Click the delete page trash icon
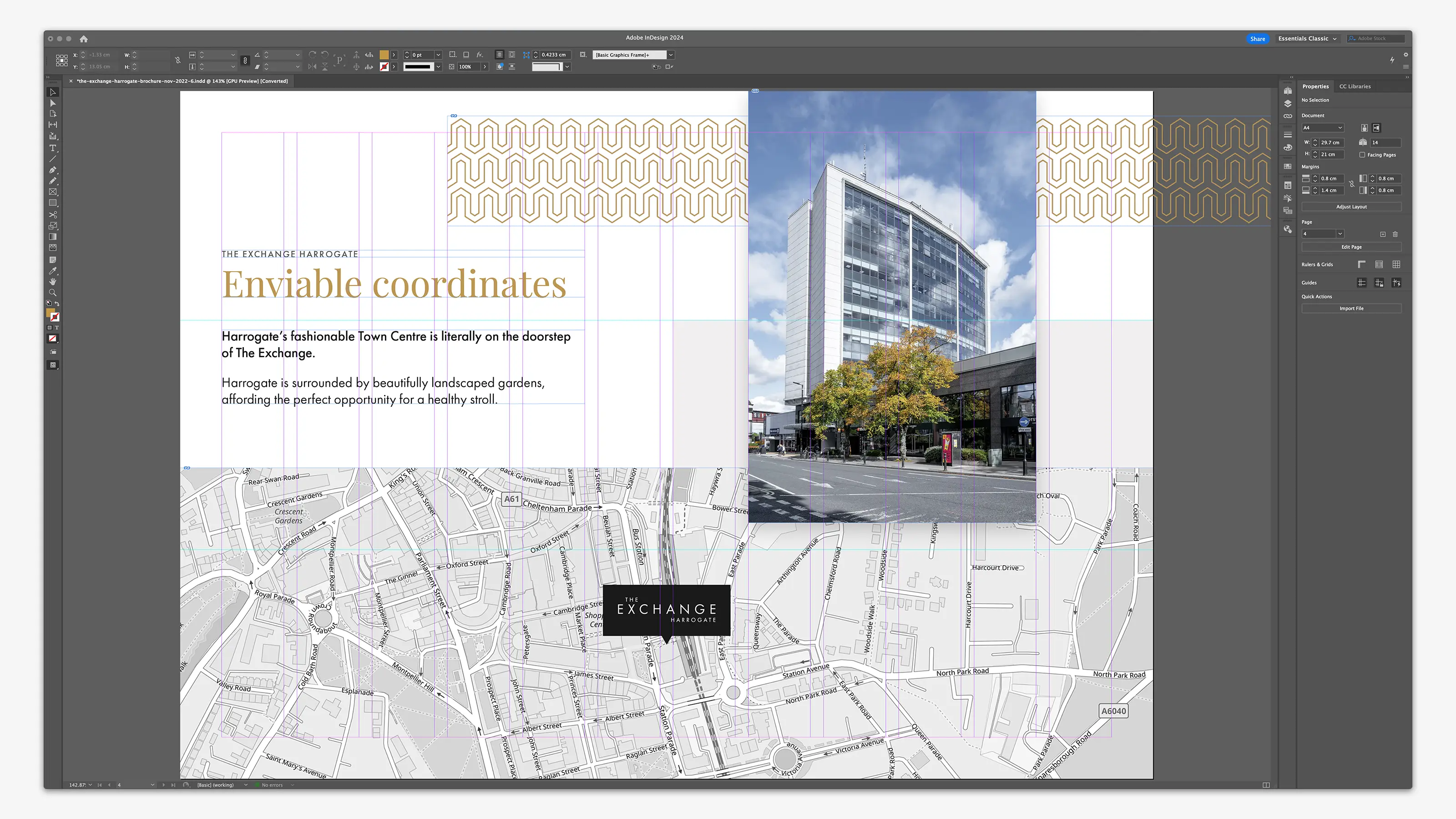1456x819 pixels. [x=1395, y=234]
